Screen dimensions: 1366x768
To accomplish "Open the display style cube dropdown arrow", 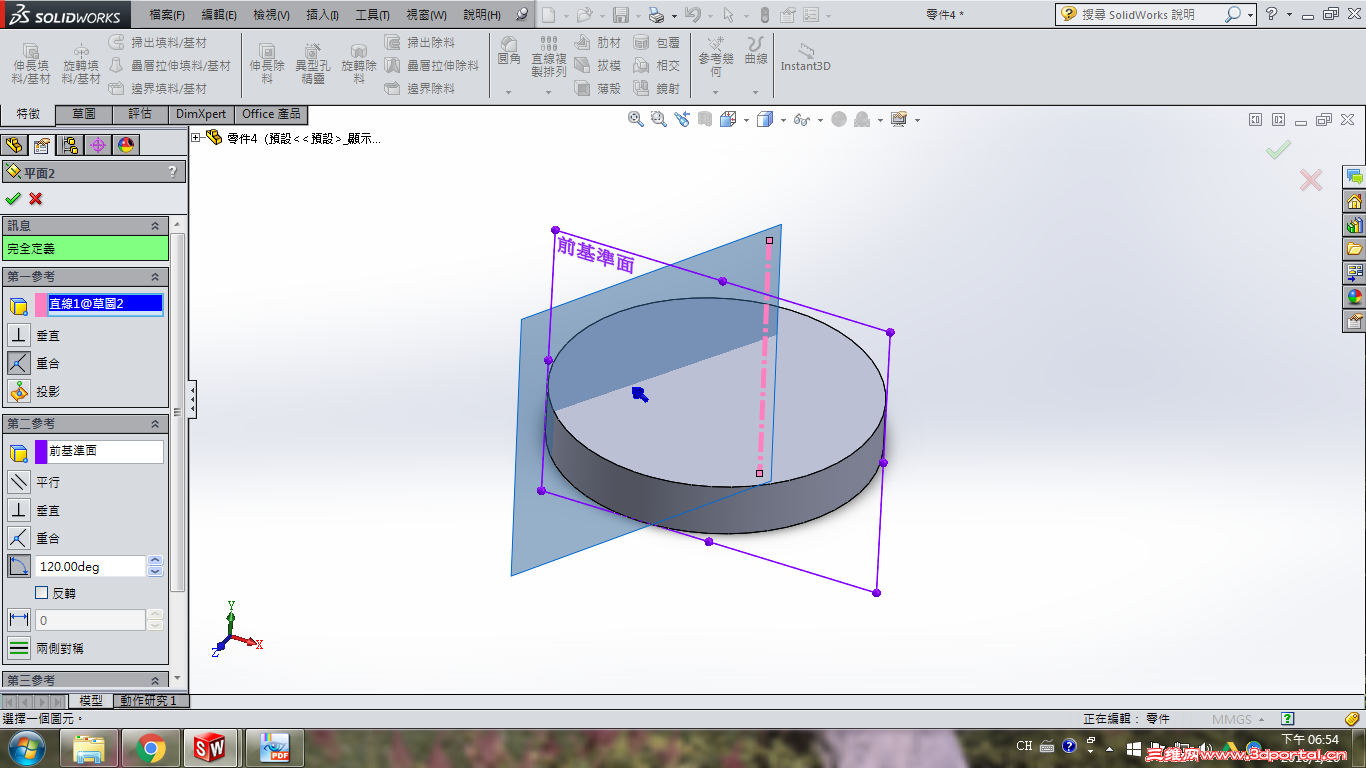I will click(x=783, y=120).
